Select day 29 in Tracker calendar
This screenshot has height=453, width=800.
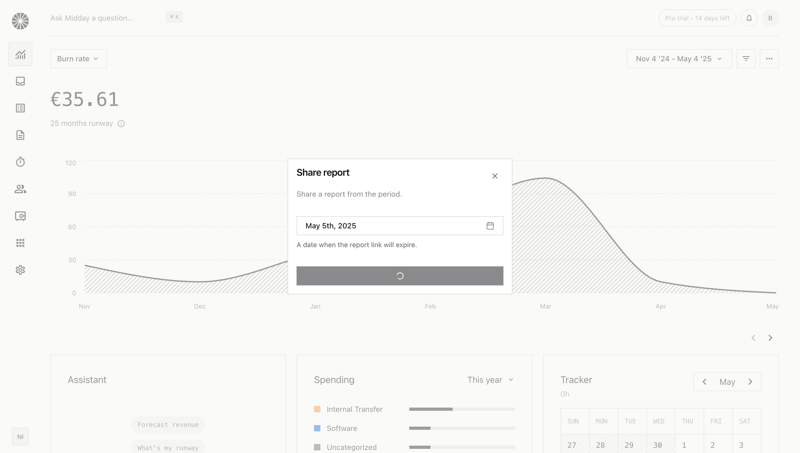pyautogui.click(x=632, y=444)
